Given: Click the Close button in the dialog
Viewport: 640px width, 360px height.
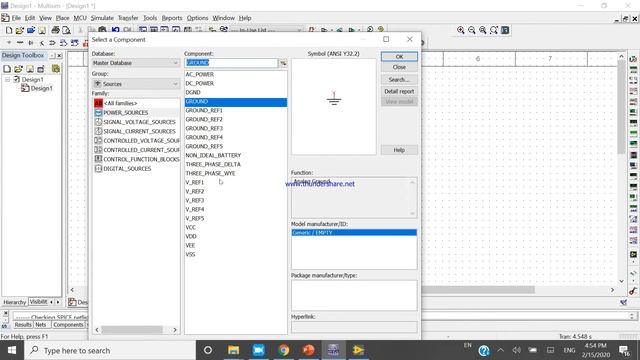Looking at the screenshot, I should tap(399, 67).
